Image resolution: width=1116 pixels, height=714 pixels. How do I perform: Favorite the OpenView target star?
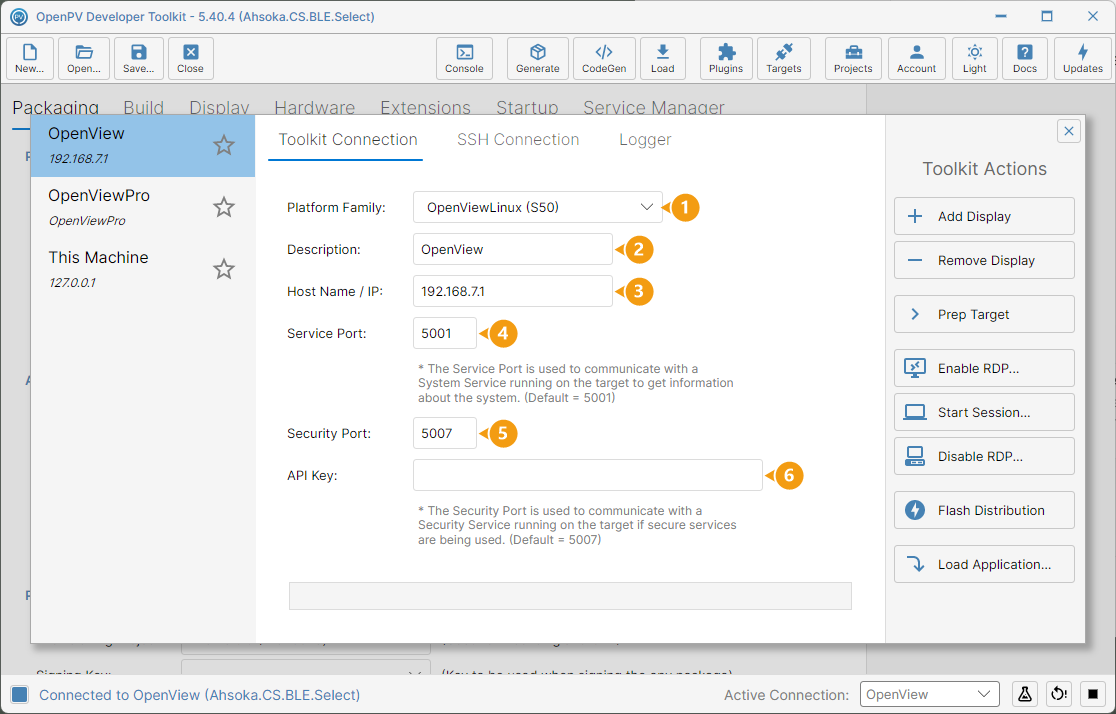pyautogui.click(x=224, y=145)
